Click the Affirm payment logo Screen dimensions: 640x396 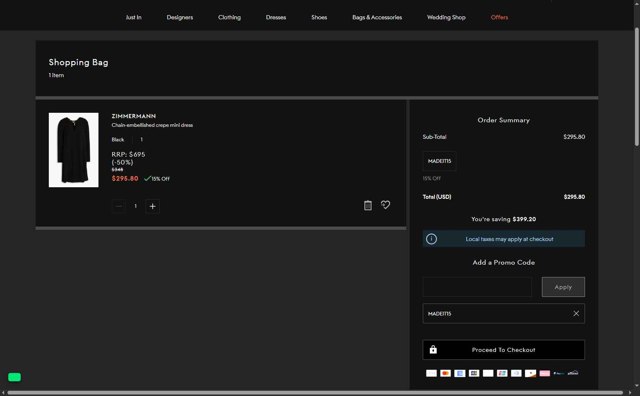[573, 373]
